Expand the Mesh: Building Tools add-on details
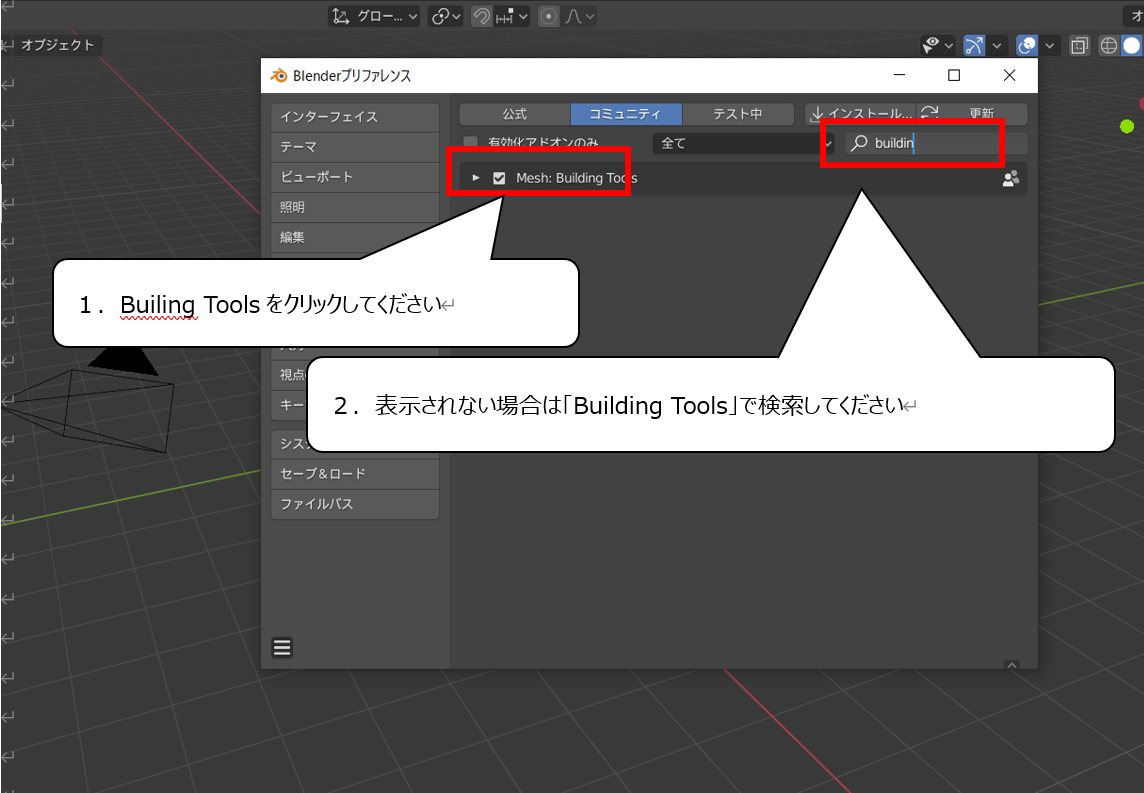The image size is (1144, 793). pyautogui.click(x=476, y=178)
